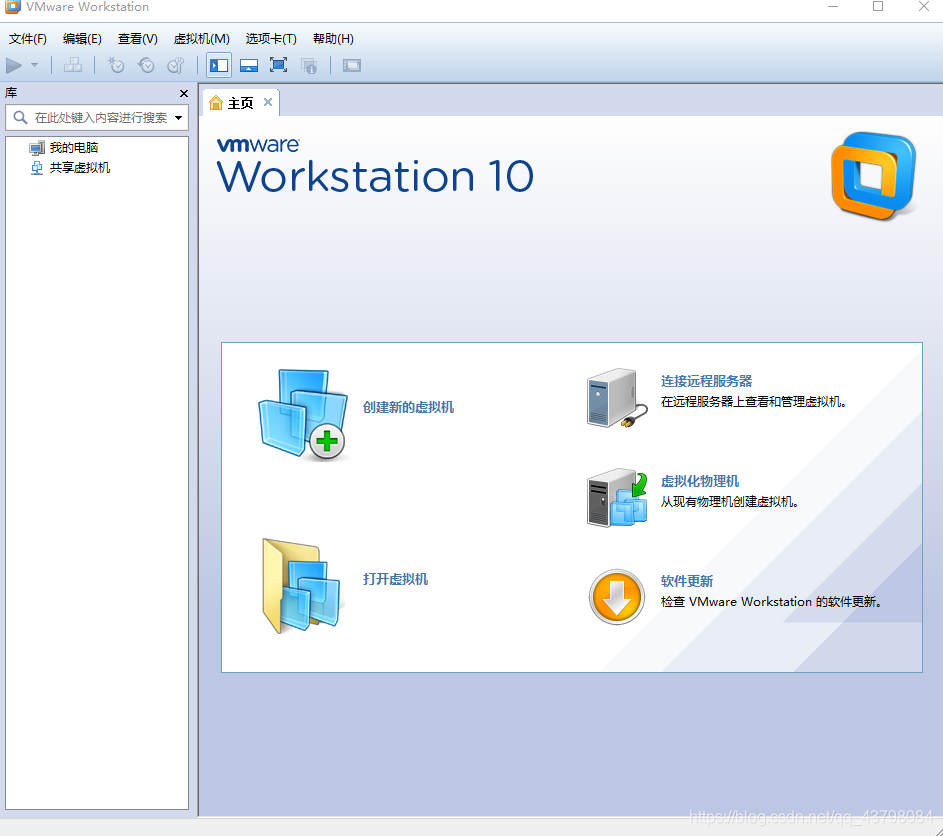Switch to the 主页 tab
Viewport: 943px width, 836px height.
coord(241,103)
